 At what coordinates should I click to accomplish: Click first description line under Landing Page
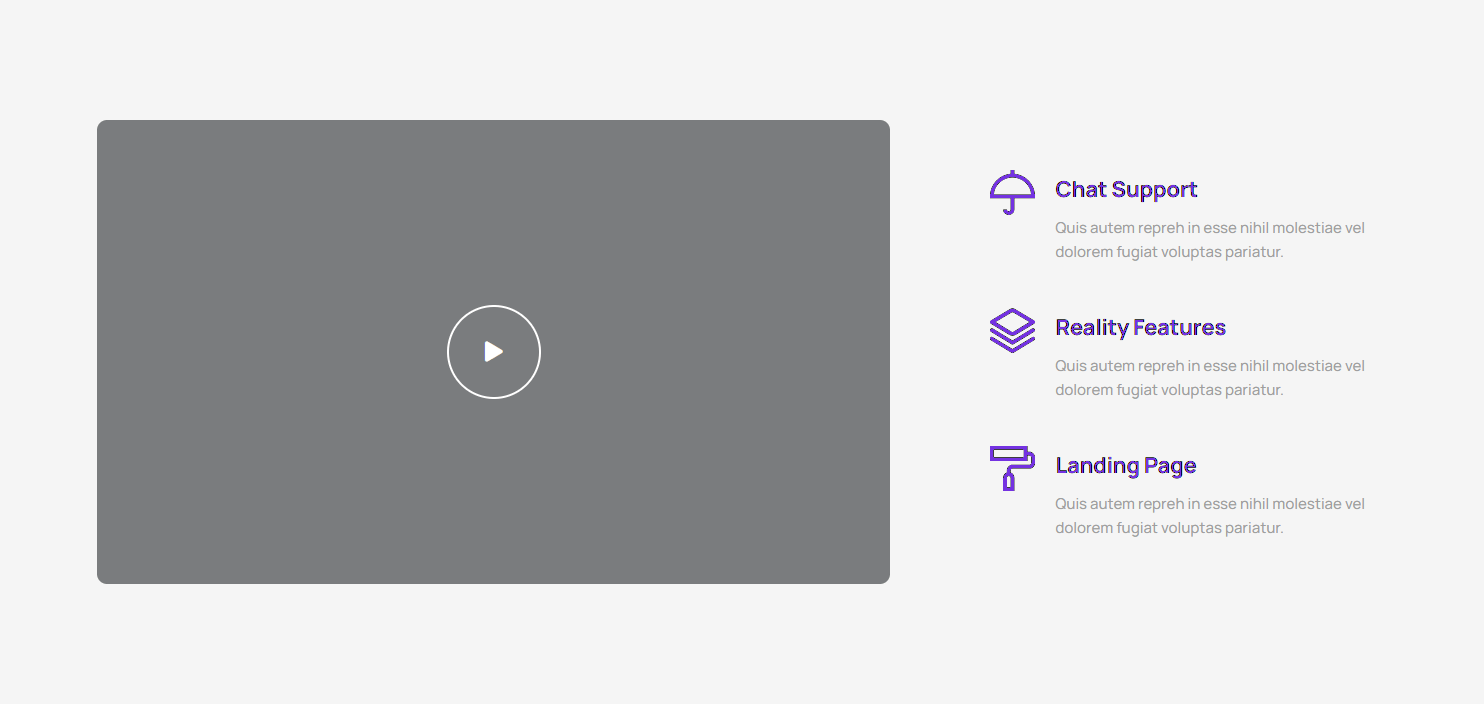pos(1209,504)
